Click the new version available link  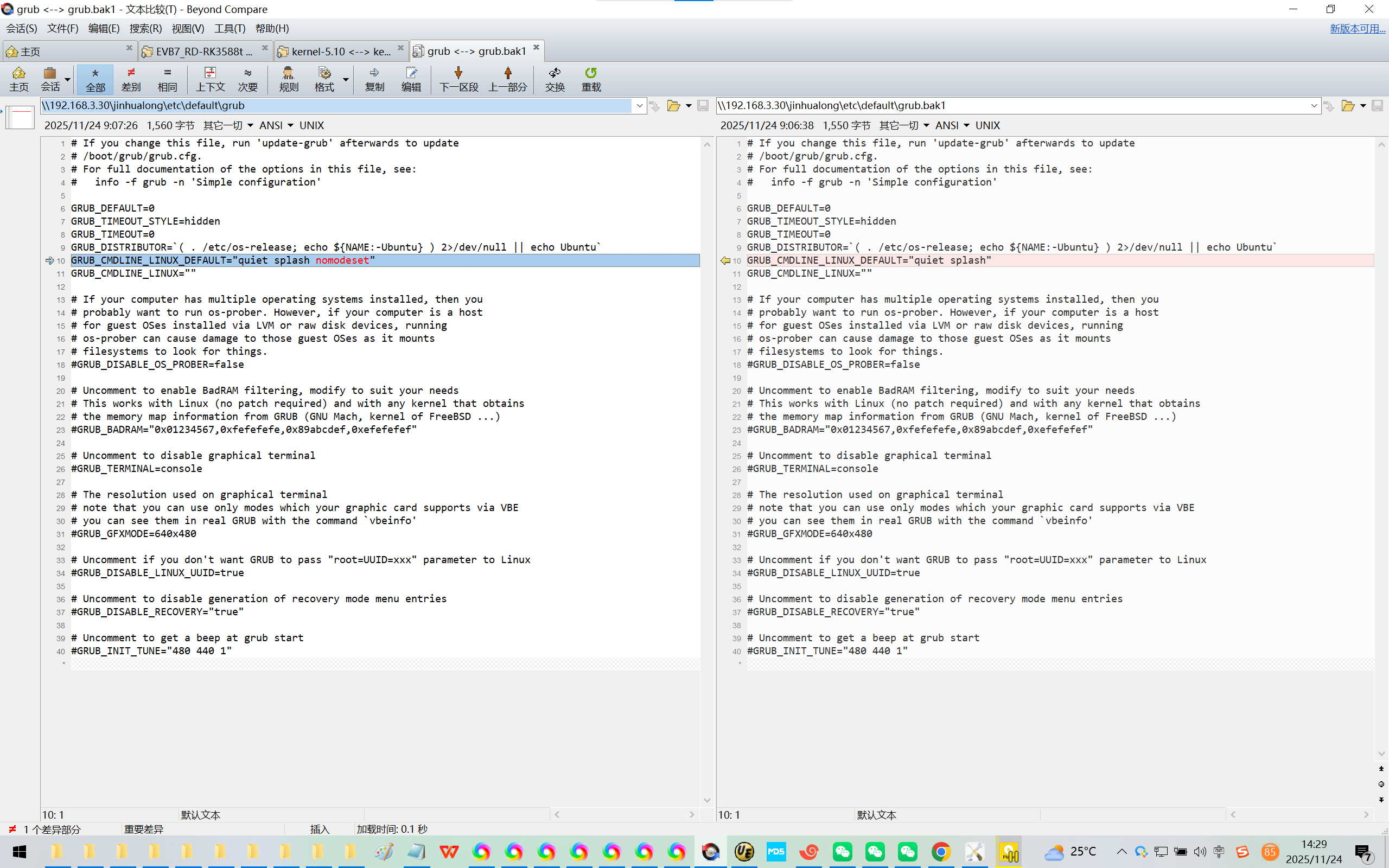(x=1357, y=28)
